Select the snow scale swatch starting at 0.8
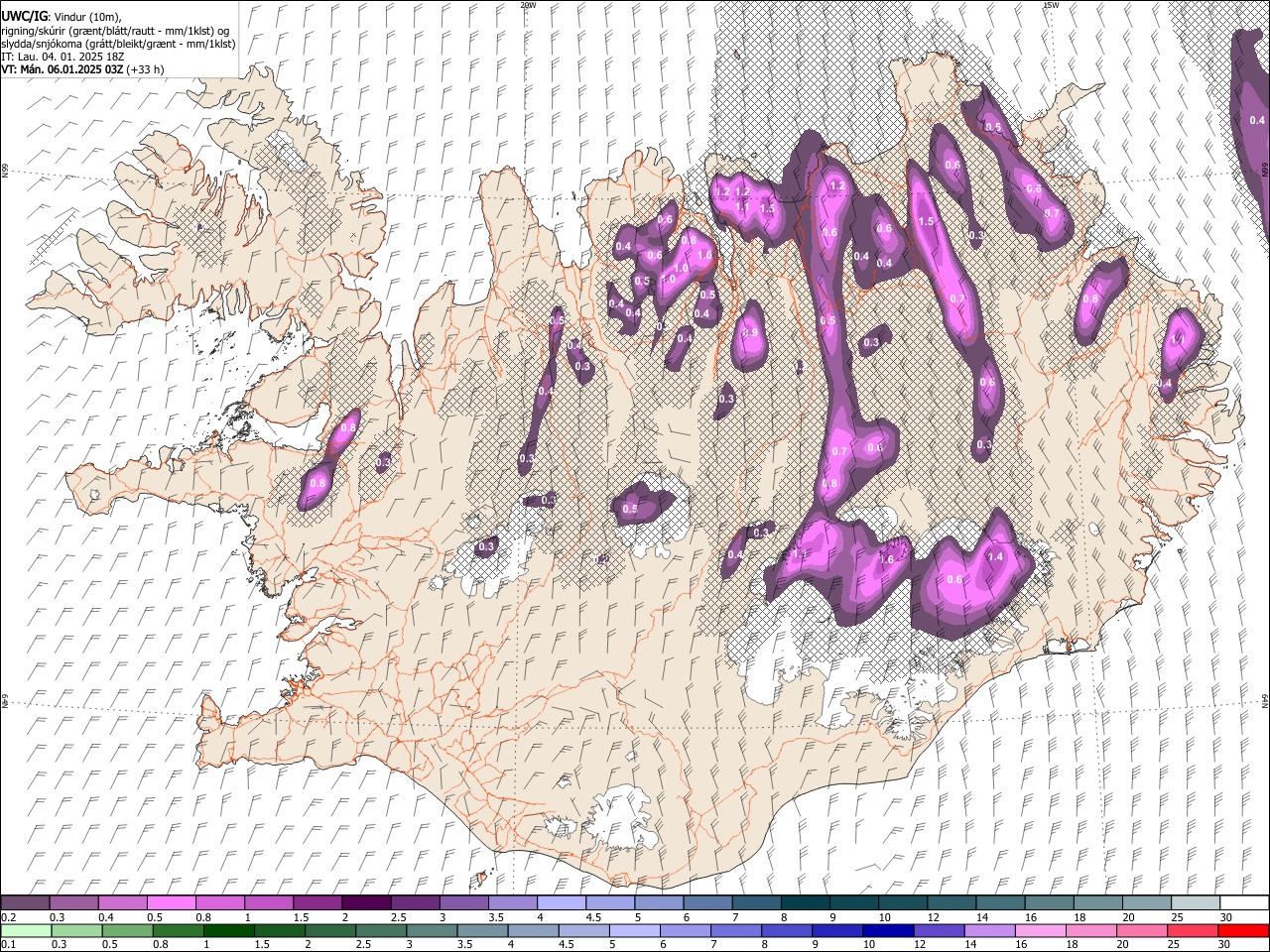The height and width of the screenshot is (952, 1270). [220, 903]
